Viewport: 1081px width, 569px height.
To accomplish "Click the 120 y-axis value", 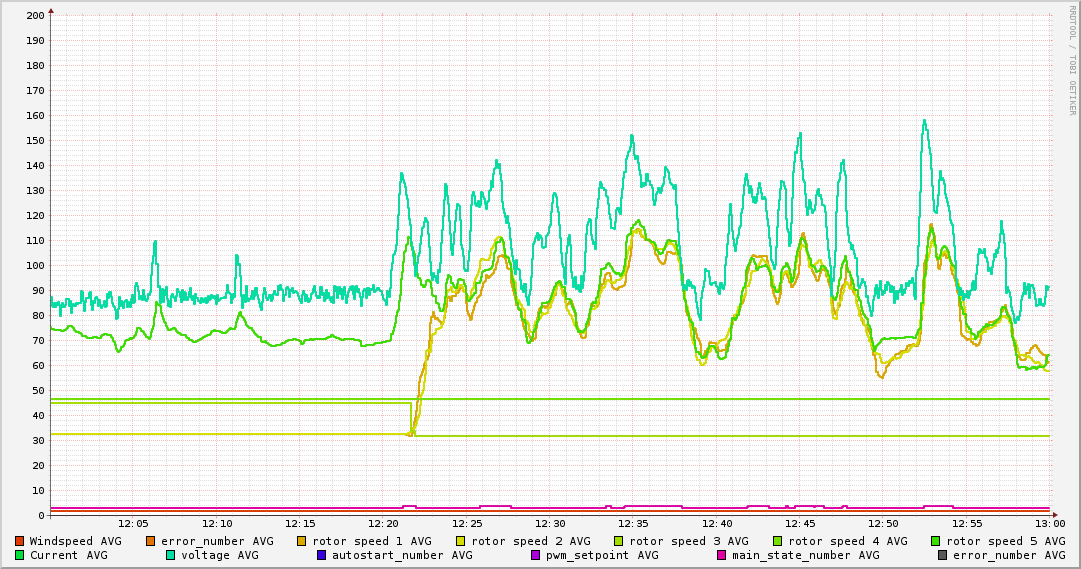I will 36,216.
